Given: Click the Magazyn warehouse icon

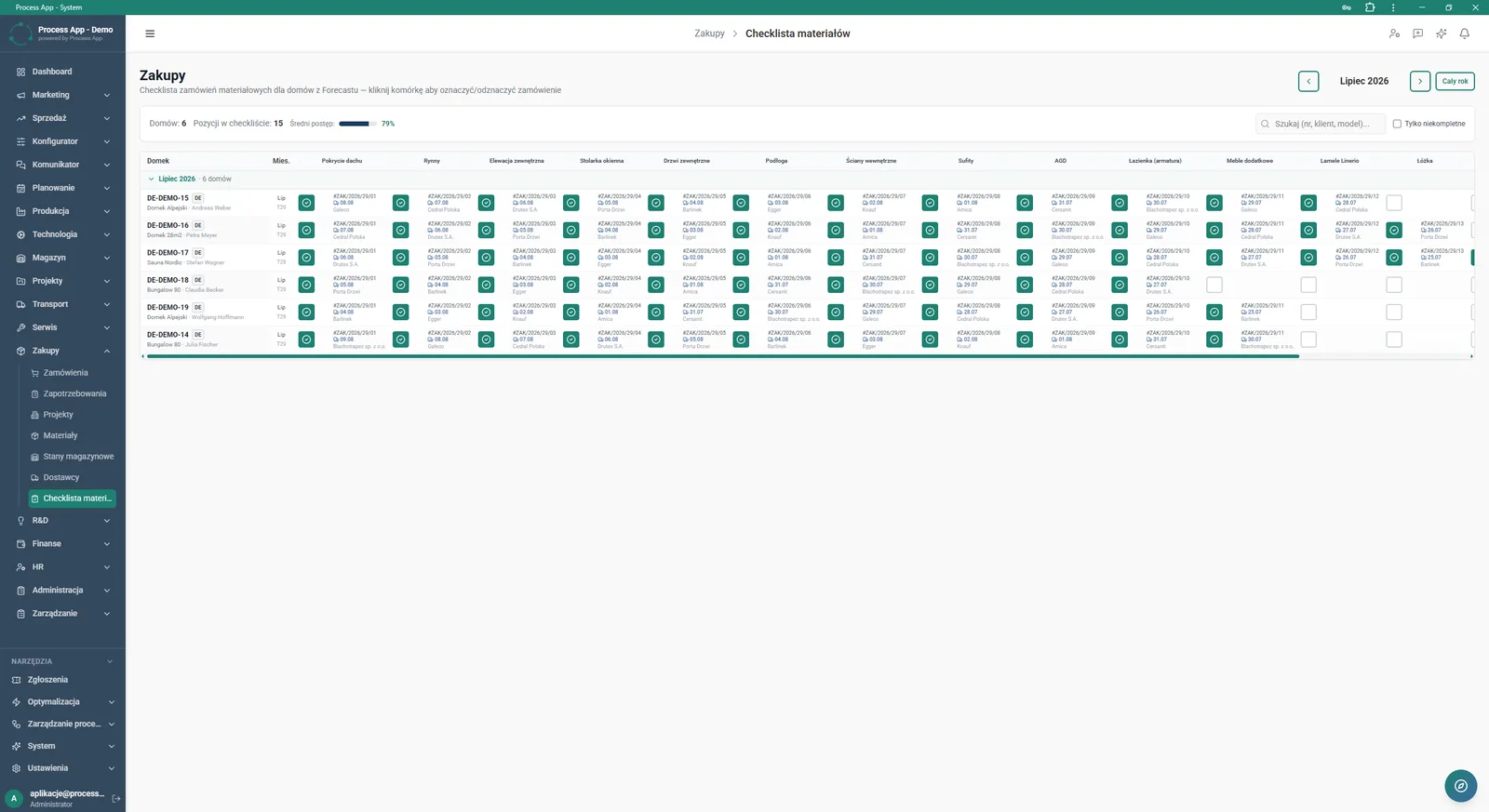Looking at the screenshot, I should (x=20, y=258).
